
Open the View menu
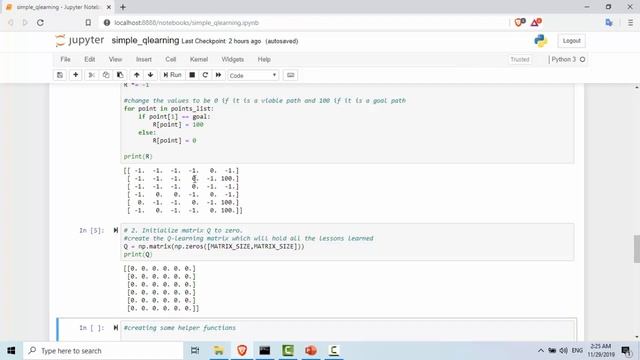point(116,60)
